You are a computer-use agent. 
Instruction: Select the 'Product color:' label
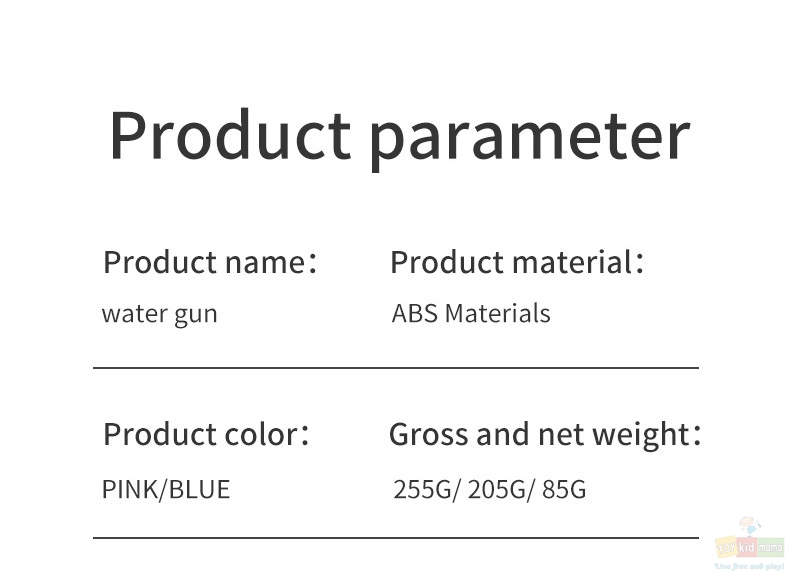coord(206,434)
